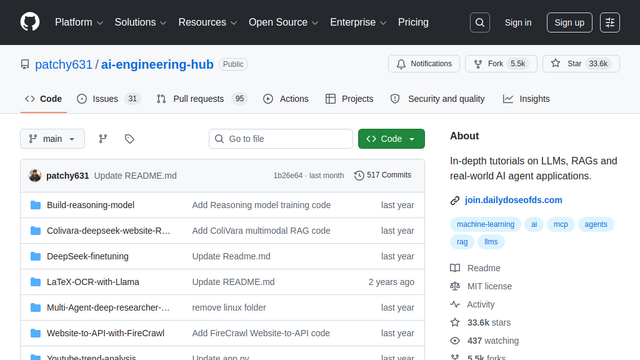The height and width of the screenshot is (360, 640).
Task: Open the DeepSeek-finetuning folder name
Action: coord(88,256)
